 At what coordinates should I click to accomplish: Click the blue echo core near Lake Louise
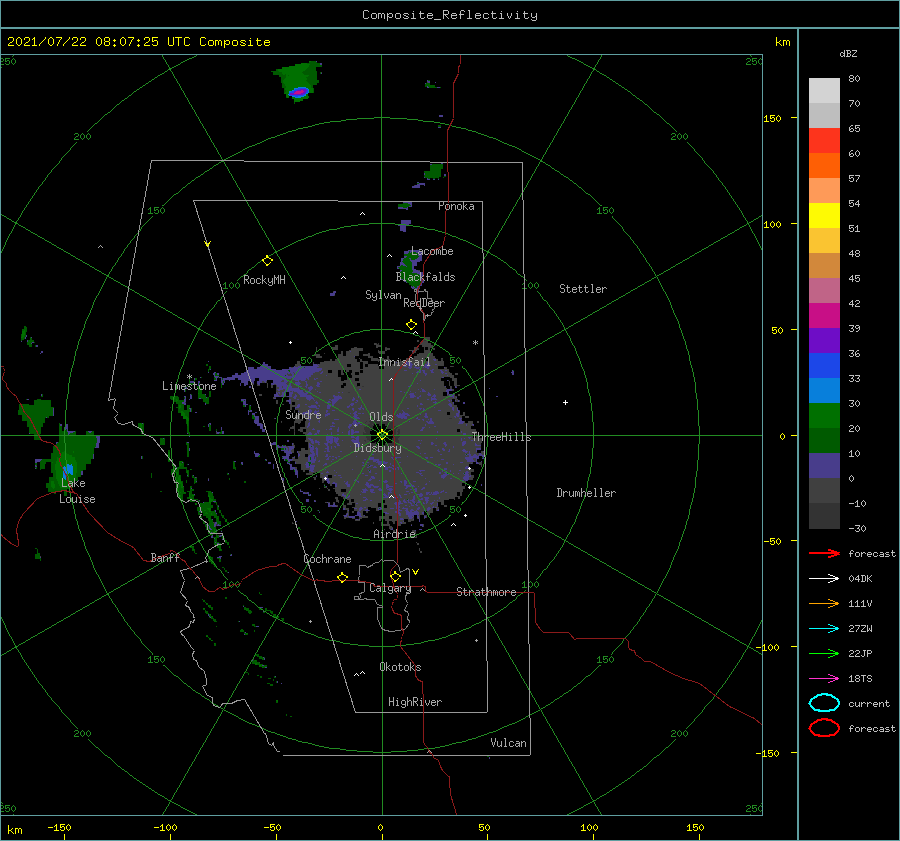[68, 469]
